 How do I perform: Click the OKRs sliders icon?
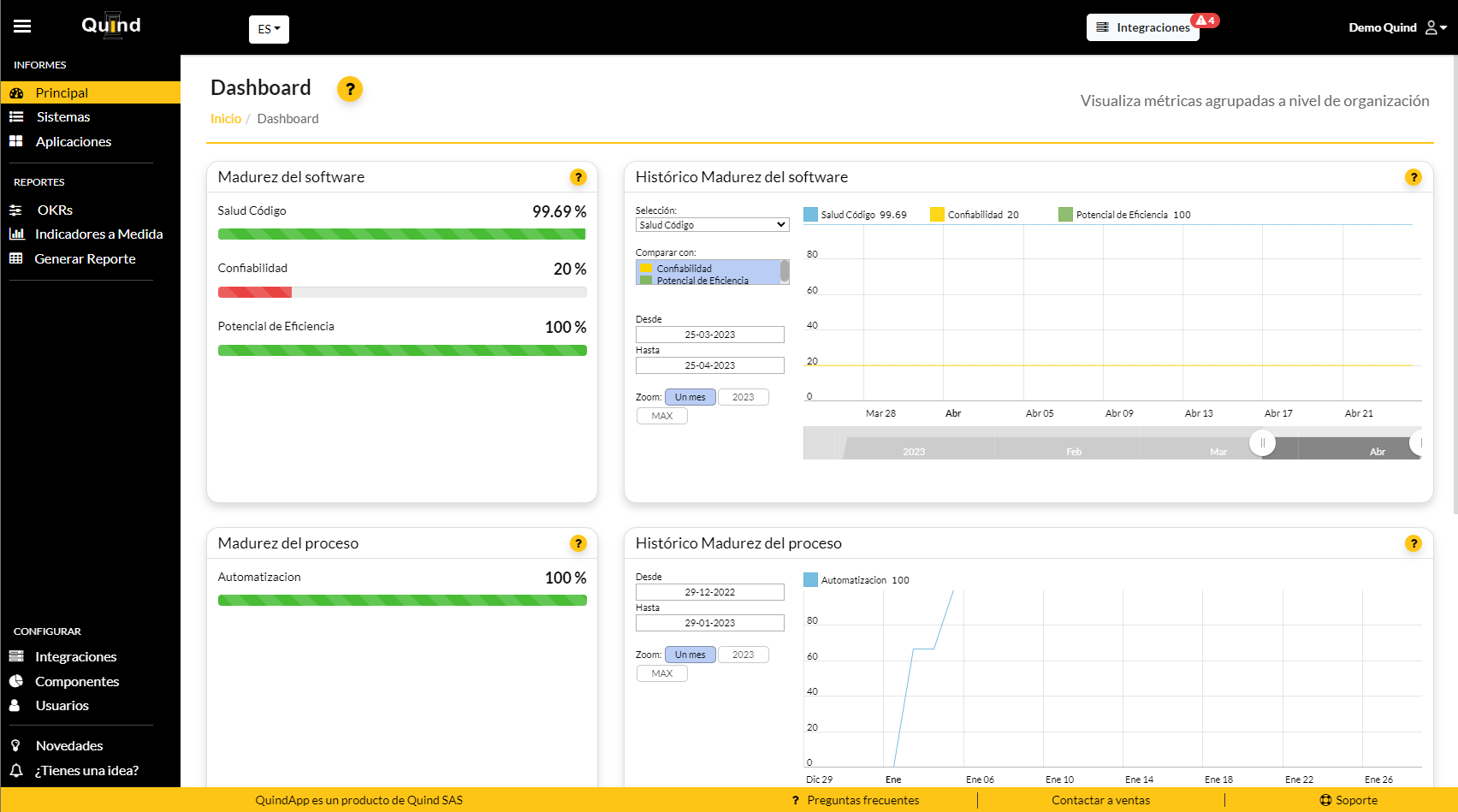(x=16, y=210)
